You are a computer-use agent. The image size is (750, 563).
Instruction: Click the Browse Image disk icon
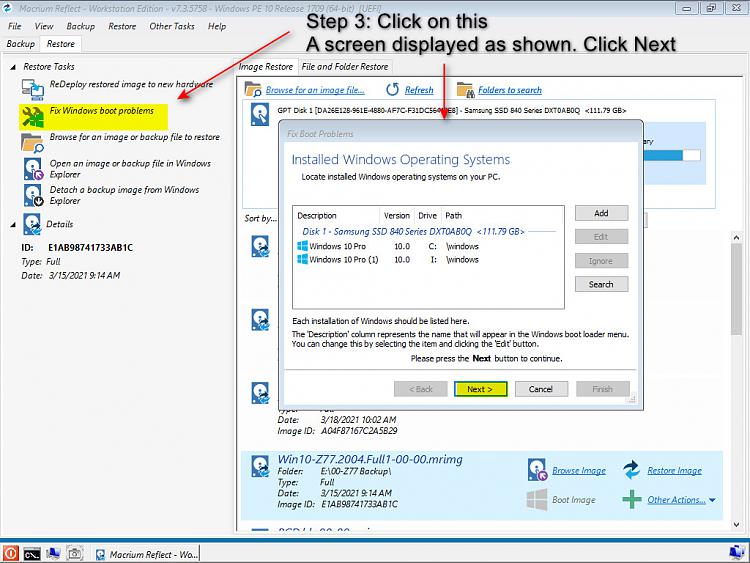point(537,470)
